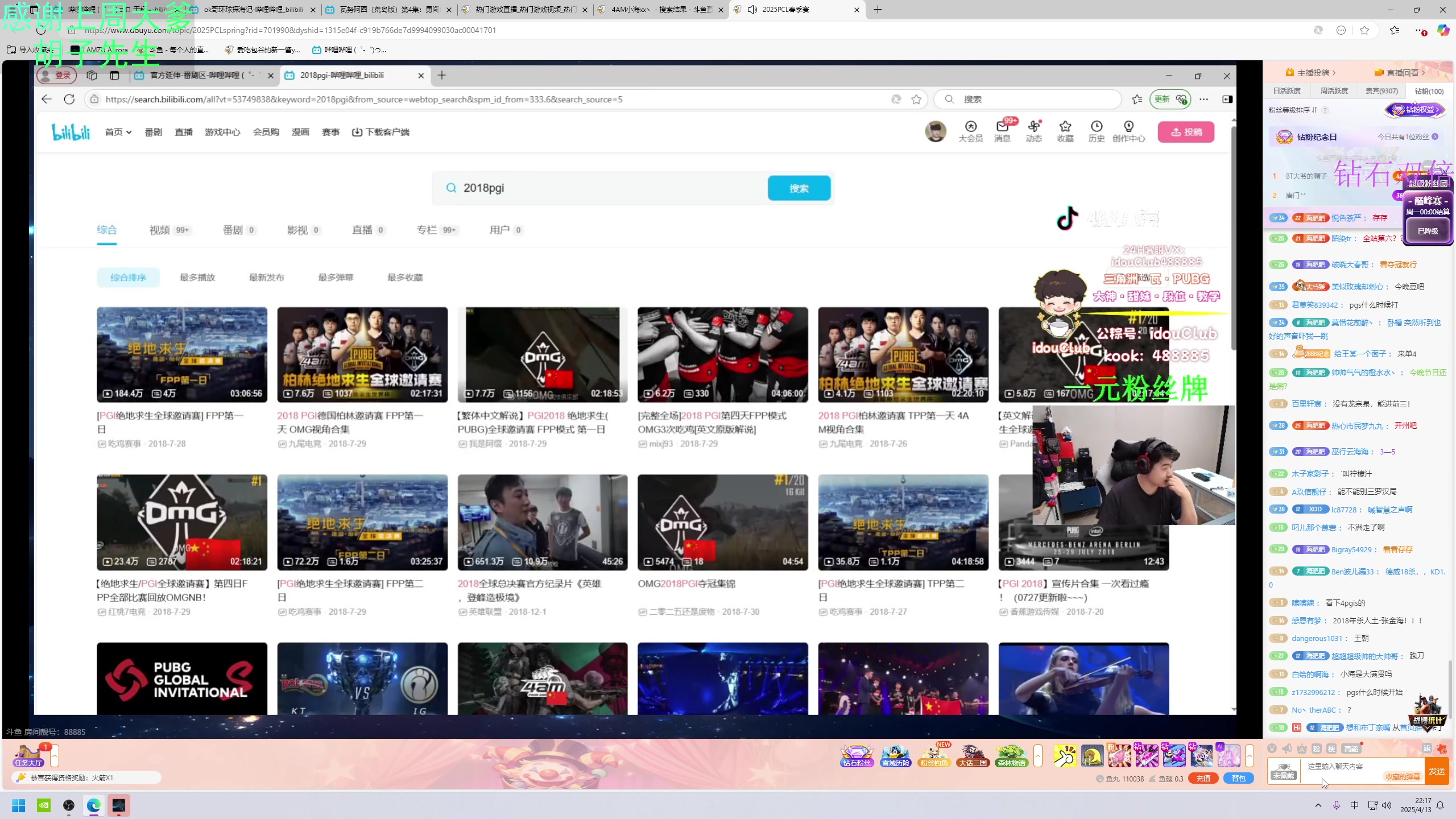The width and height of the screenshot is (1456, 819).
Task: Open 大会员 membership icon
Action: (x=970, y=131)
